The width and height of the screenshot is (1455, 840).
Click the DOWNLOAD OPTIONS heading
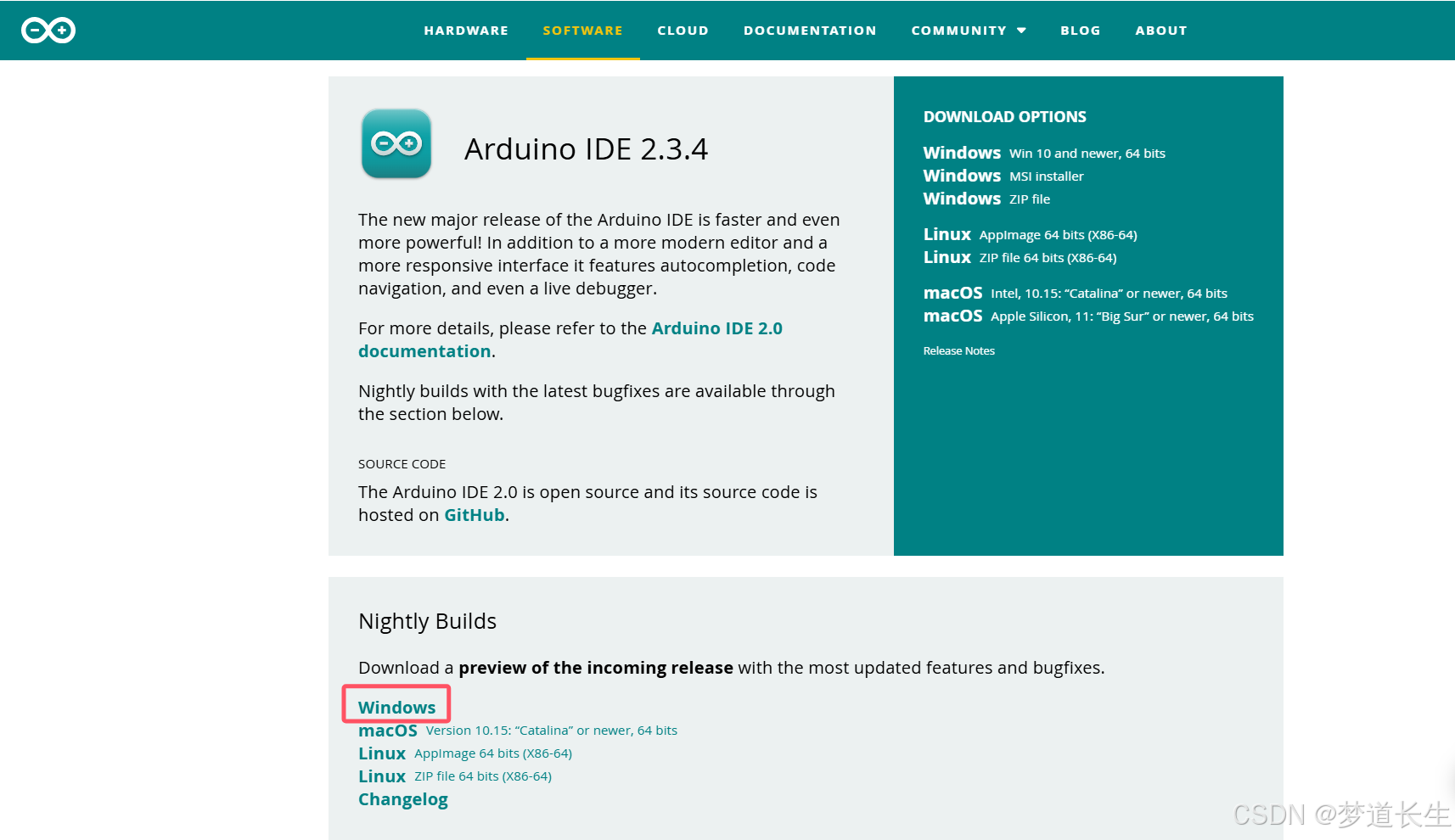click(1004, 117)
